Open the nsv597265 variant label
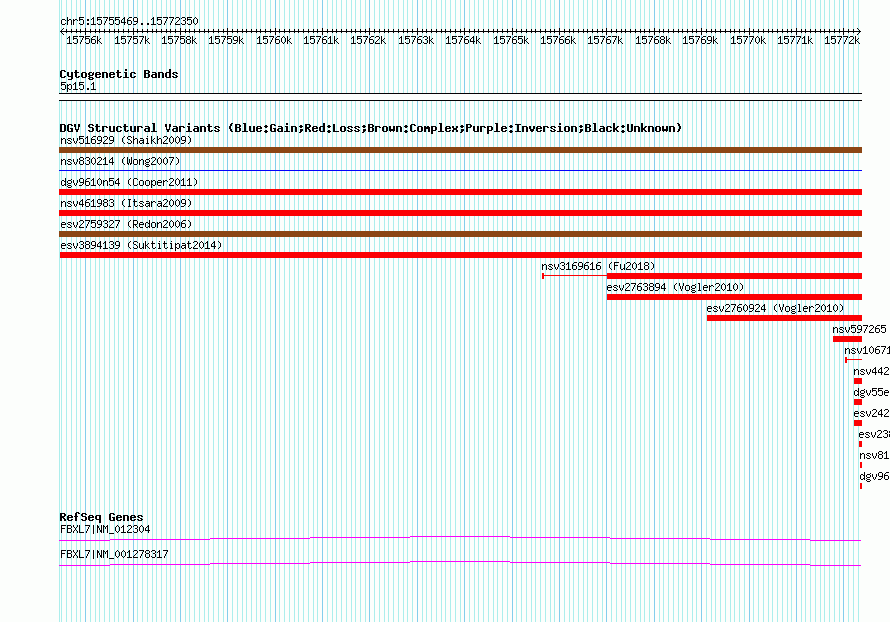Screen dimensions: 890x622 click(859, 329)
